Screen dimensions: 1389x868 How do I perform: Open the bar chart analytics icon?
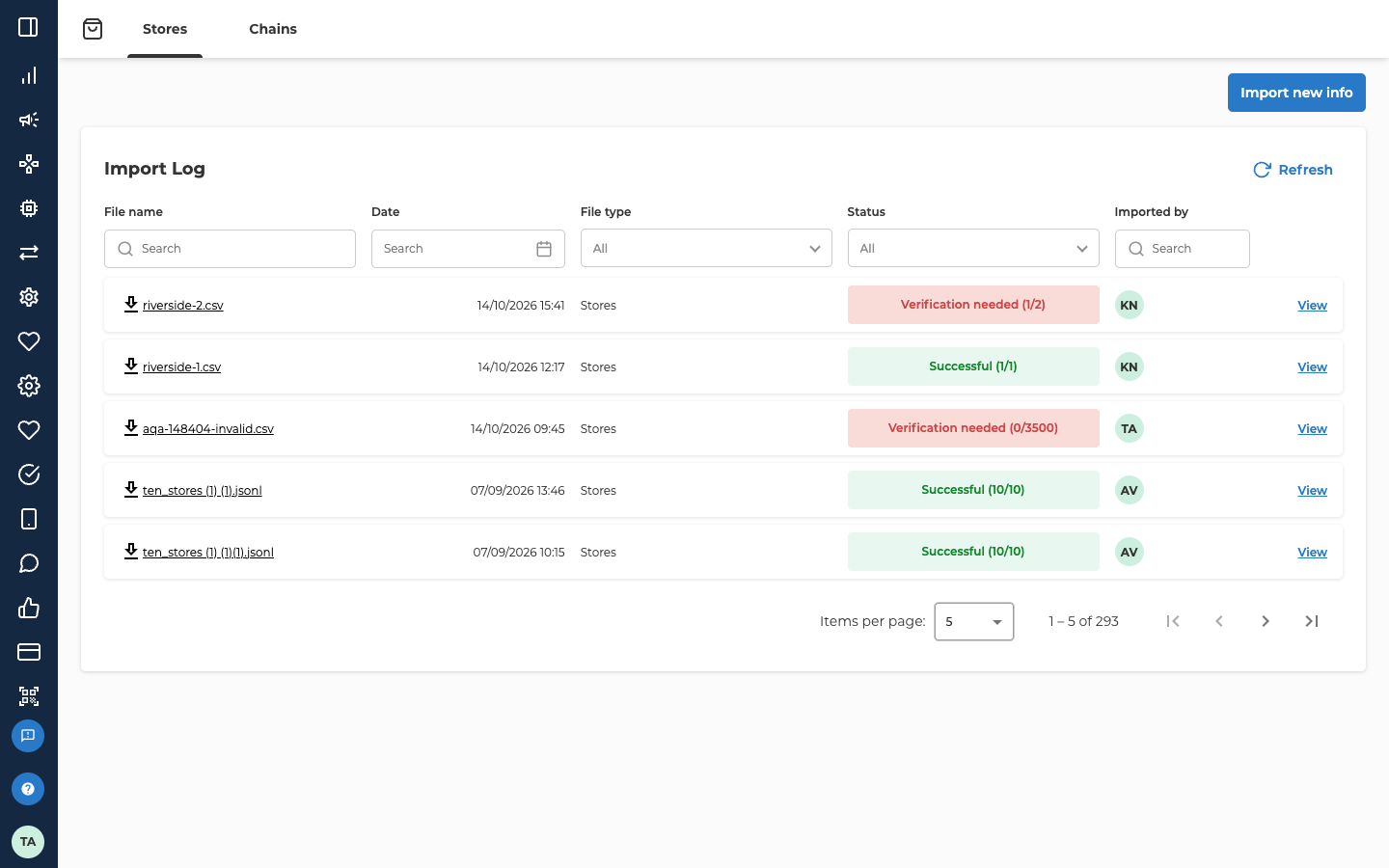point(29,75)
